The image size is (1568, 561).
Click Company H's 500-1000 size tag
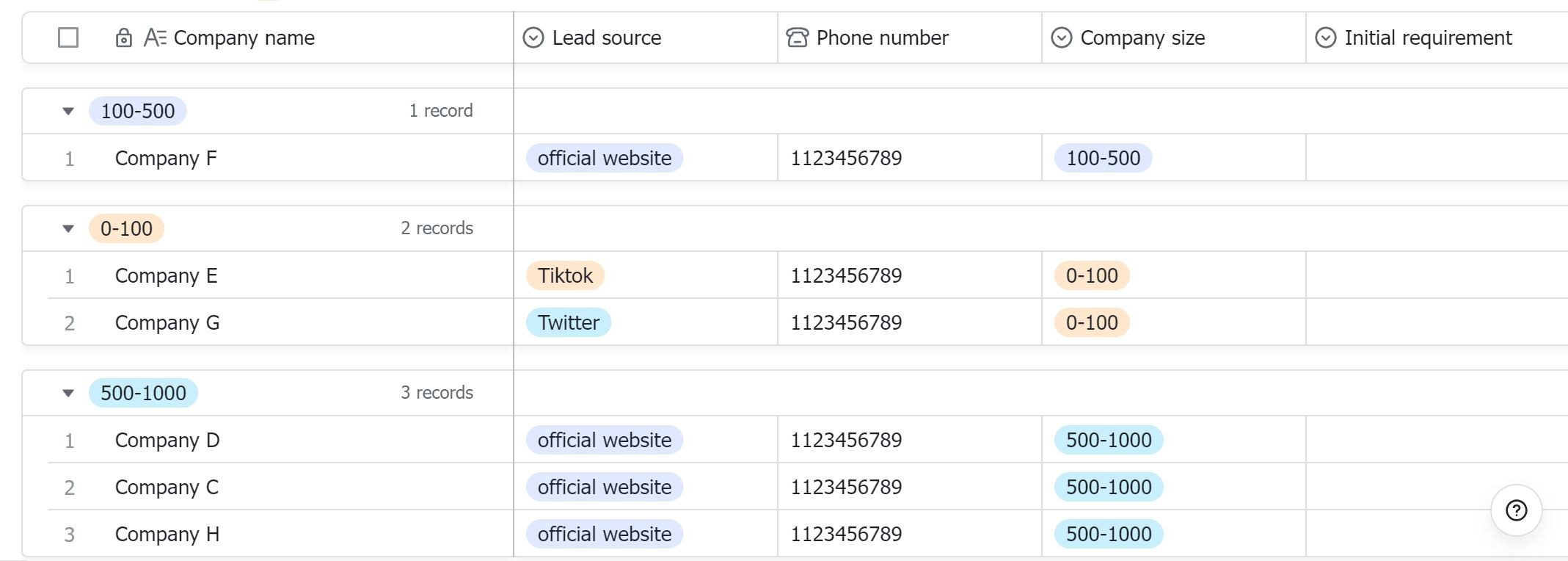[1108, 534]
